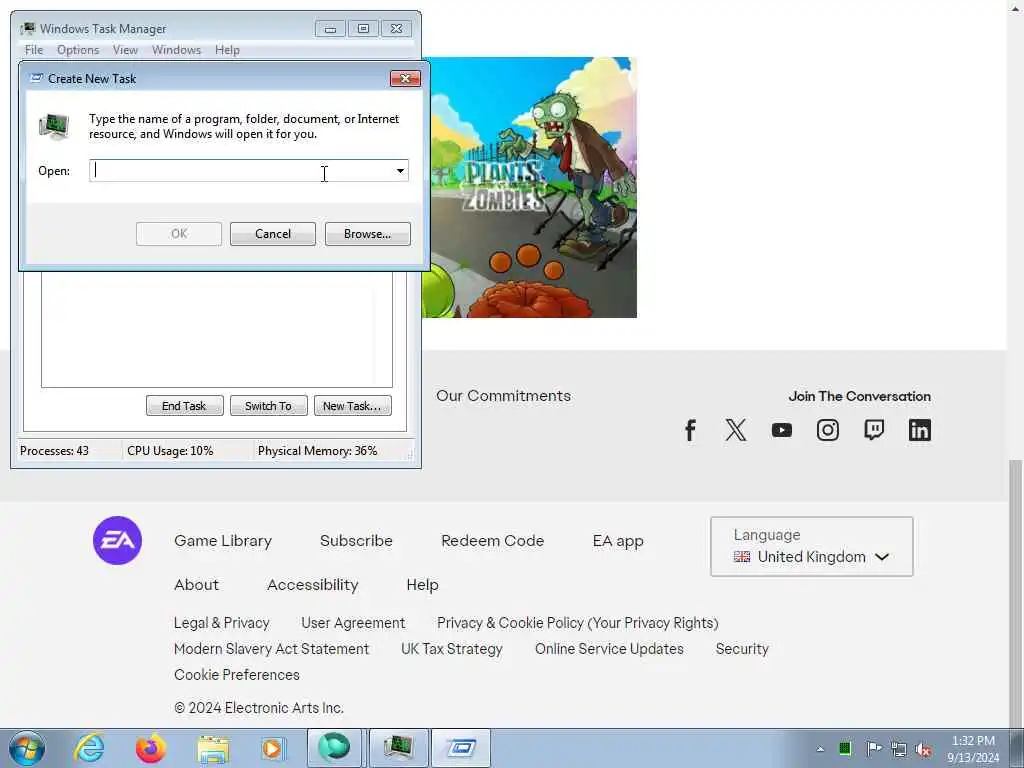Open the Twitch social icon

click(x=874, y=430)
